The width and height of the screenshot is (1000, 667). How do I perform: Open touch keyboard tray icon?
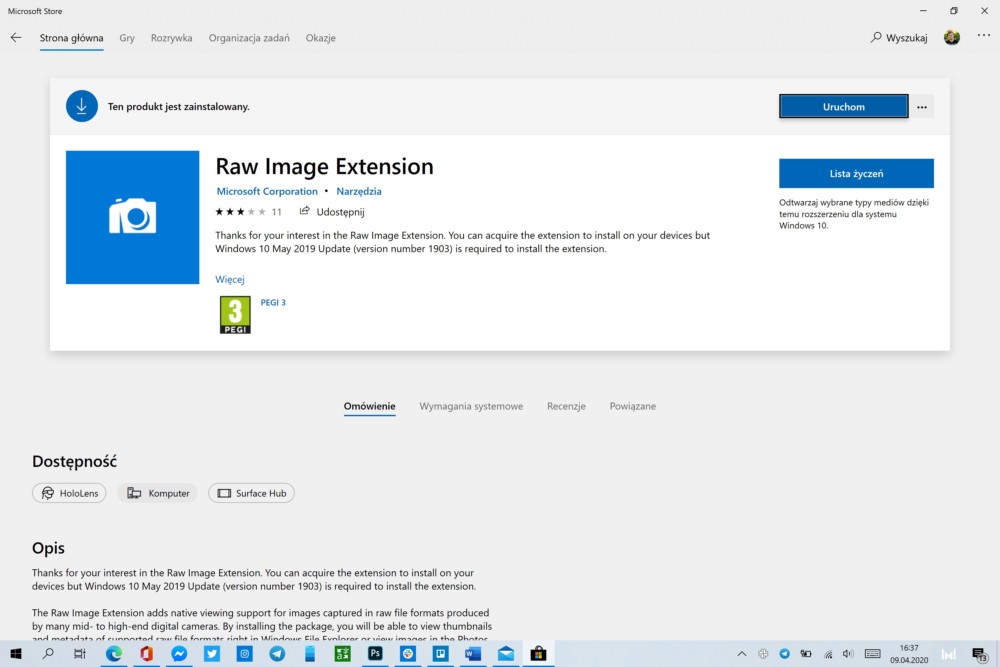[x=872, y=654]
